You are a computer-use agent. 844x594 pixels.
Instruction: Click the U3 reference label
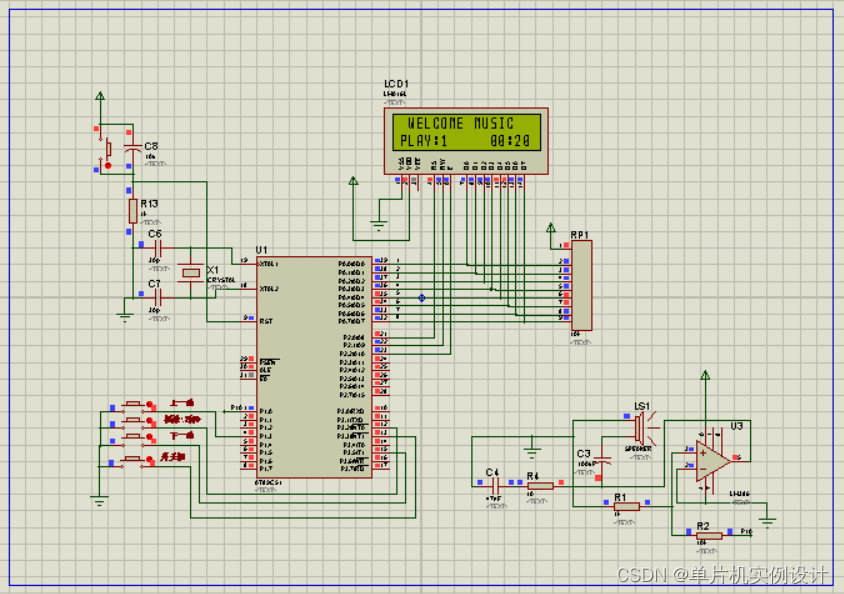coord(737,426)
